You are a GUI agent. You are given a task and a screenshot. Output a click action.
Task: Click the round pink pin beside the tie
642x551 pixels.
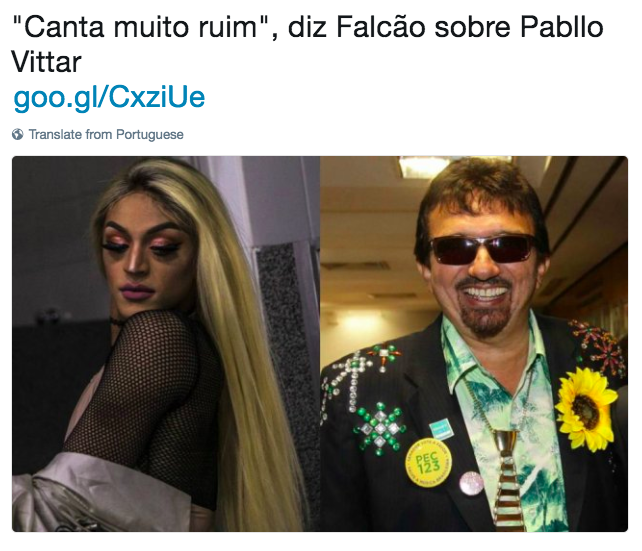pyautogui.click(x=471, y=483)
